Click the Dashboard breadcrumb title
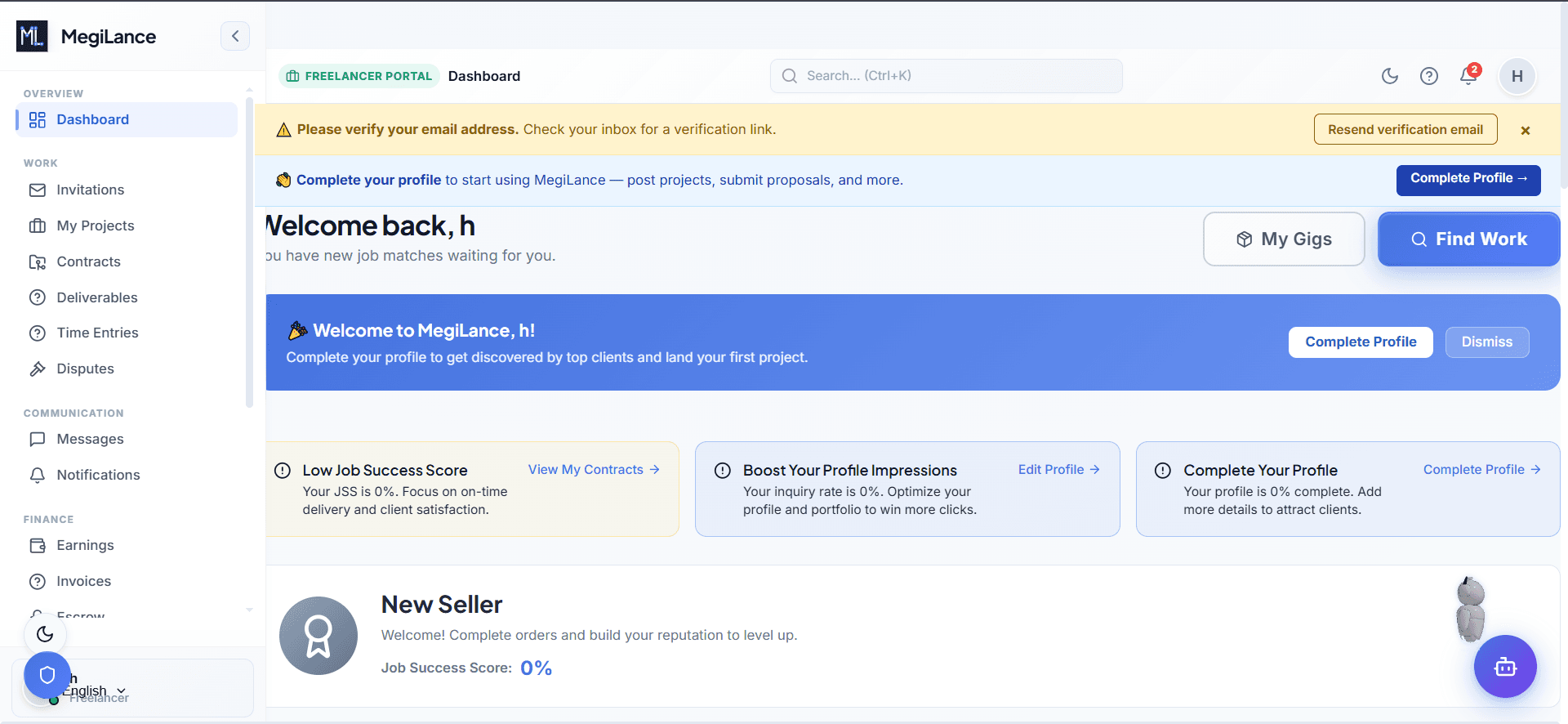 pyautogui.click(x=484, y=76)
